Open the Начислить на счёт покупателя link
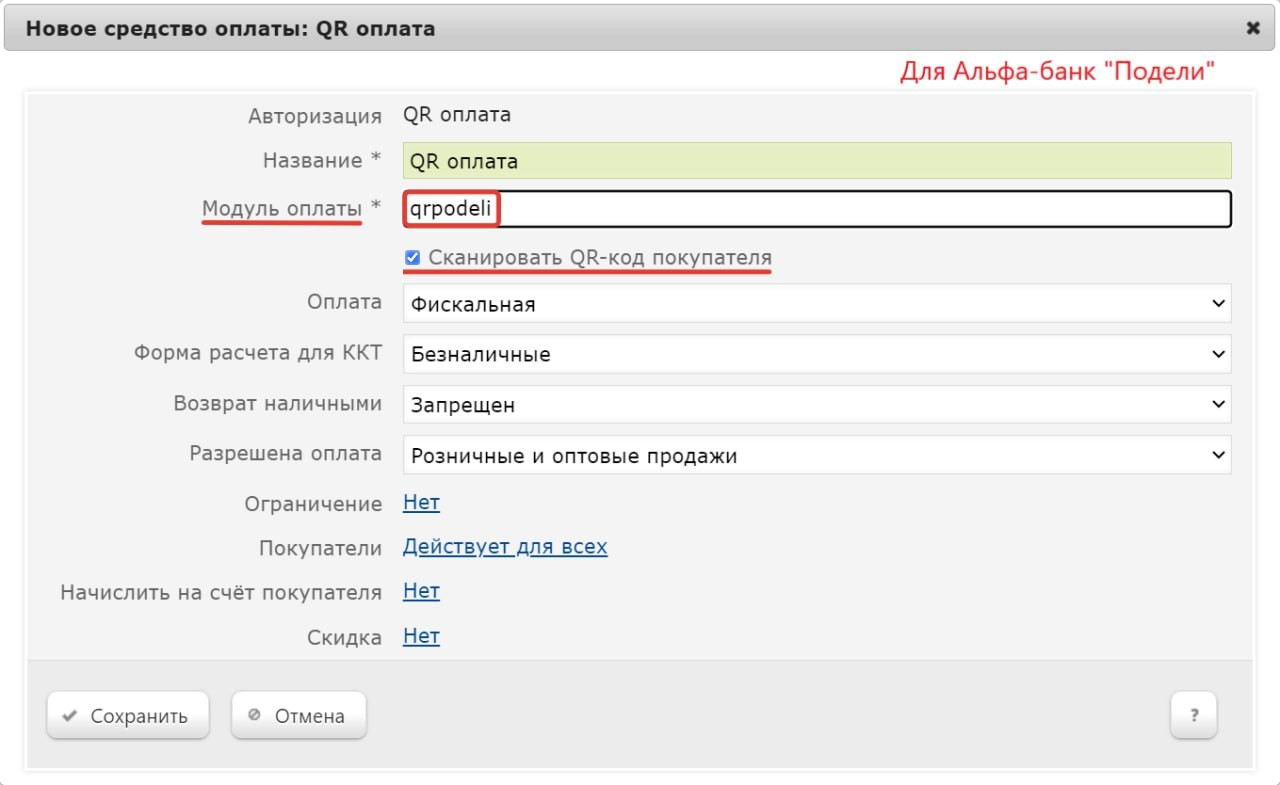Screen dimensions: 1280x785 [421, 591]
